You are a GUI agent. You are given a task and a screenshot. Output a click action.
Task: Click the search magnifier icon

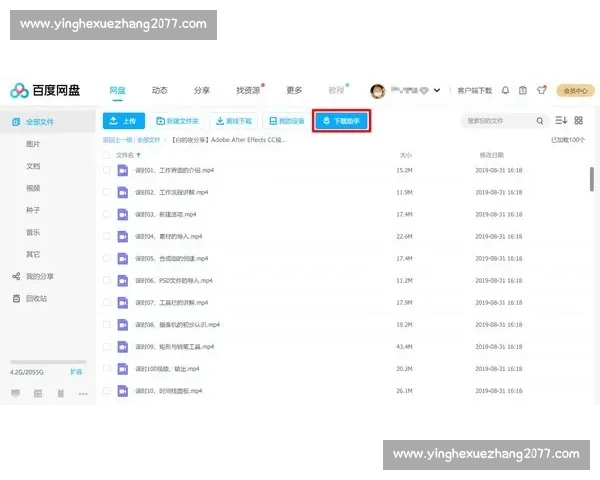[x=540, y=121]
